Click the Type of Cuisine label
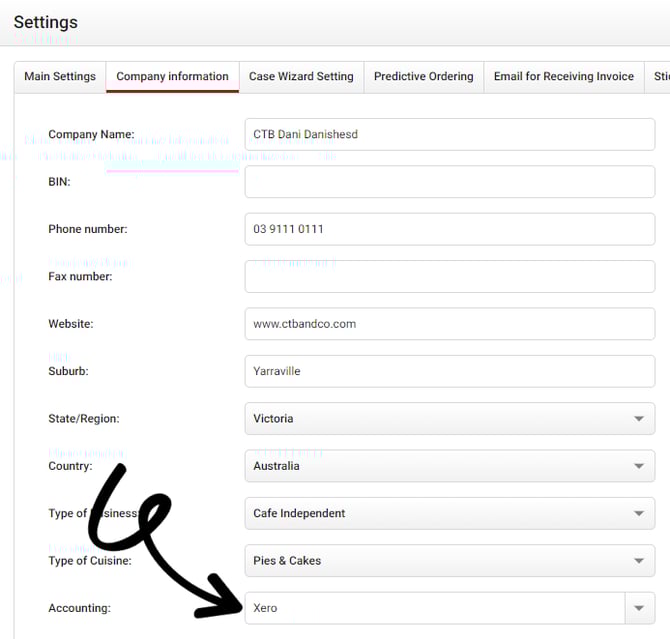Viewport: 670px width, 639px height. [90, 561]
